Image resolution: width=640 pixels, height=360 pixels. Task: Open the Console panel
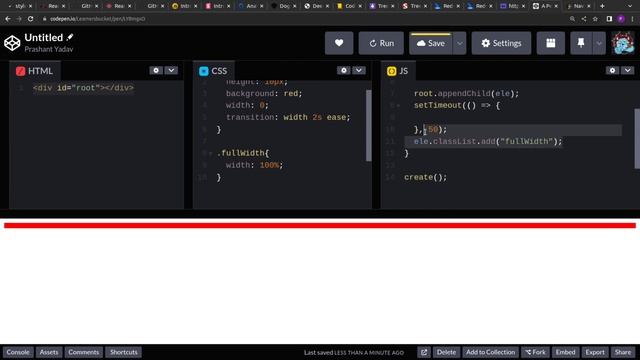[18, 352]
